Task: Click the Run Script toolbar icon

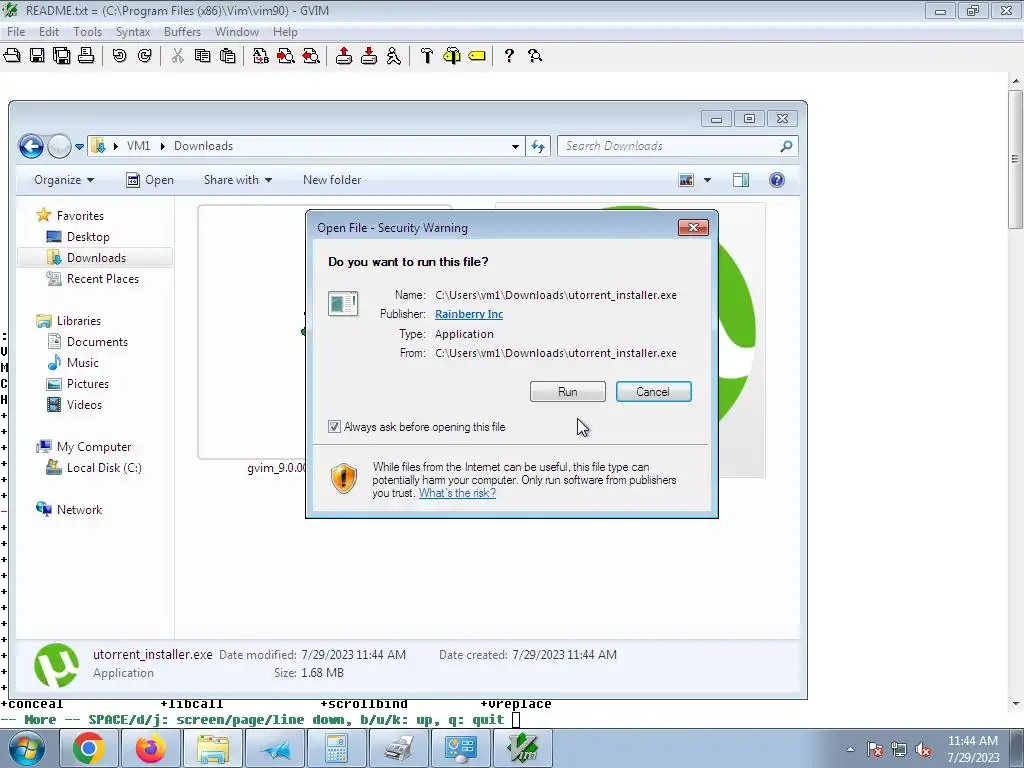Action: point(394,56)
